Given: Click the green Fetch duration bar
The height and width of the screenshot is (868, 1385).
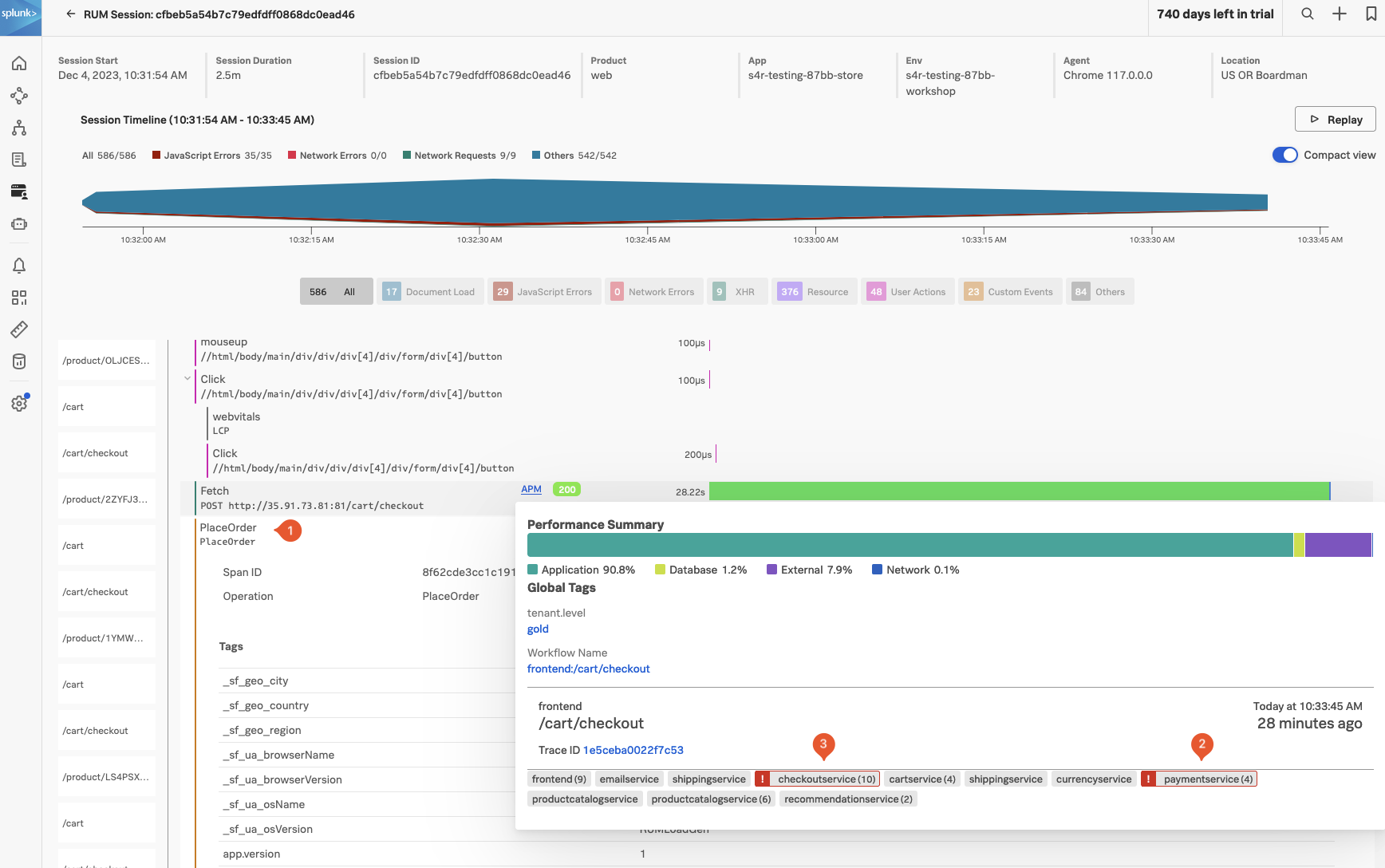Looking at the screenshot, I should [x=1020, y=491].
